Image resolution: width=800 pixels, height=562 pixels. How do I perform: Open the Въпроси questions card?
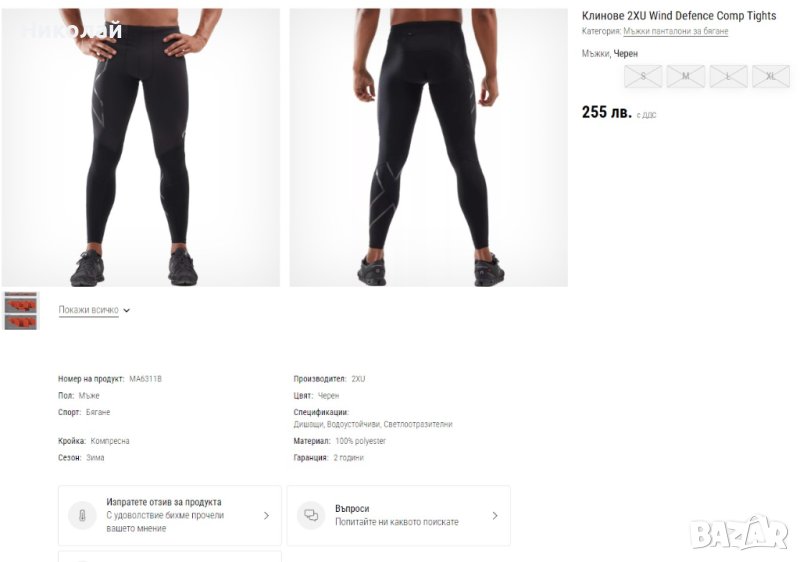coord(398,516)
